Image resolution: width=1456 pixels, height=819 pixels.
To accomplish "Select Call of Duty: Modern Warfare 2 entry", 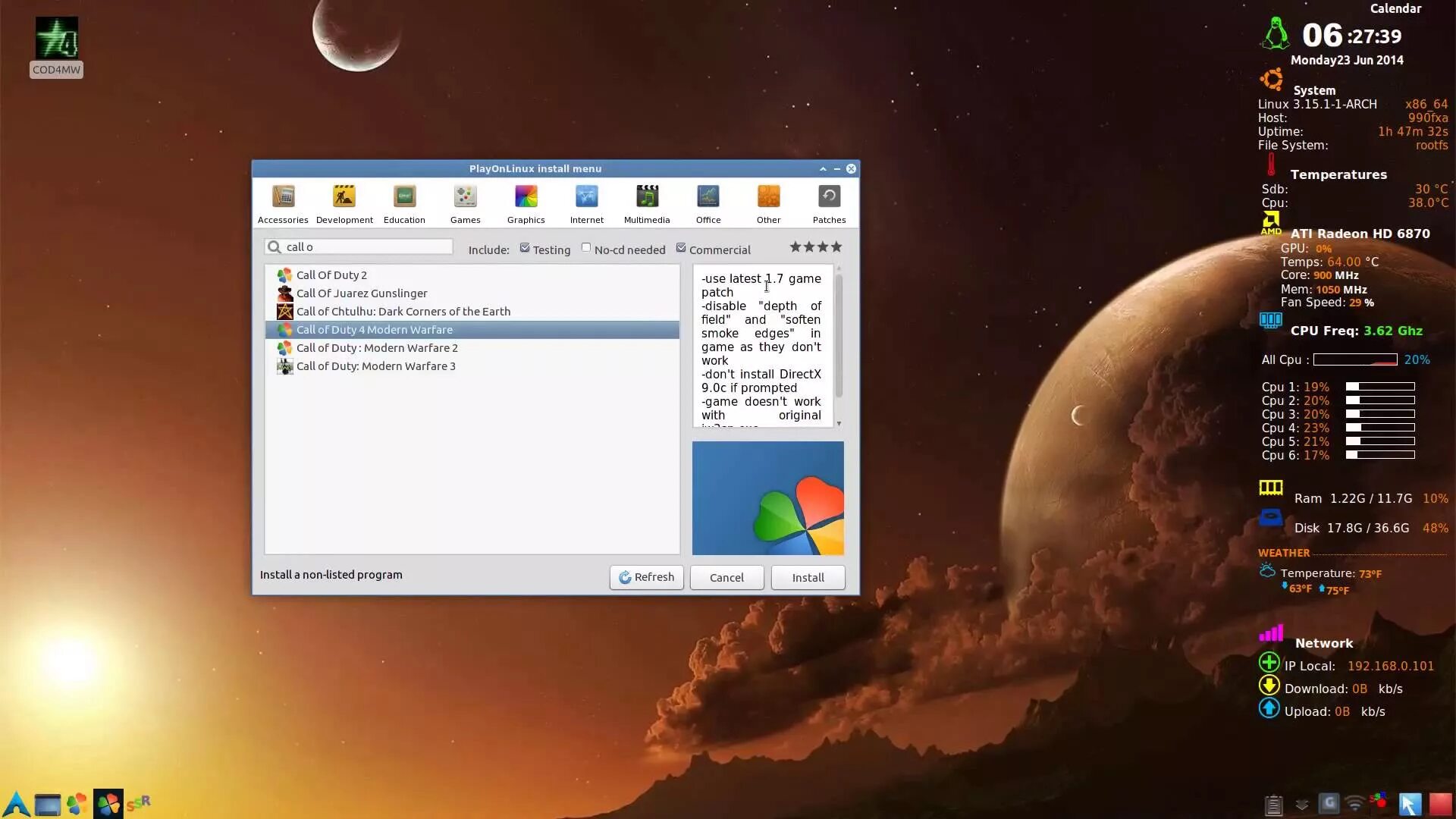I will [x=377, y=347].
